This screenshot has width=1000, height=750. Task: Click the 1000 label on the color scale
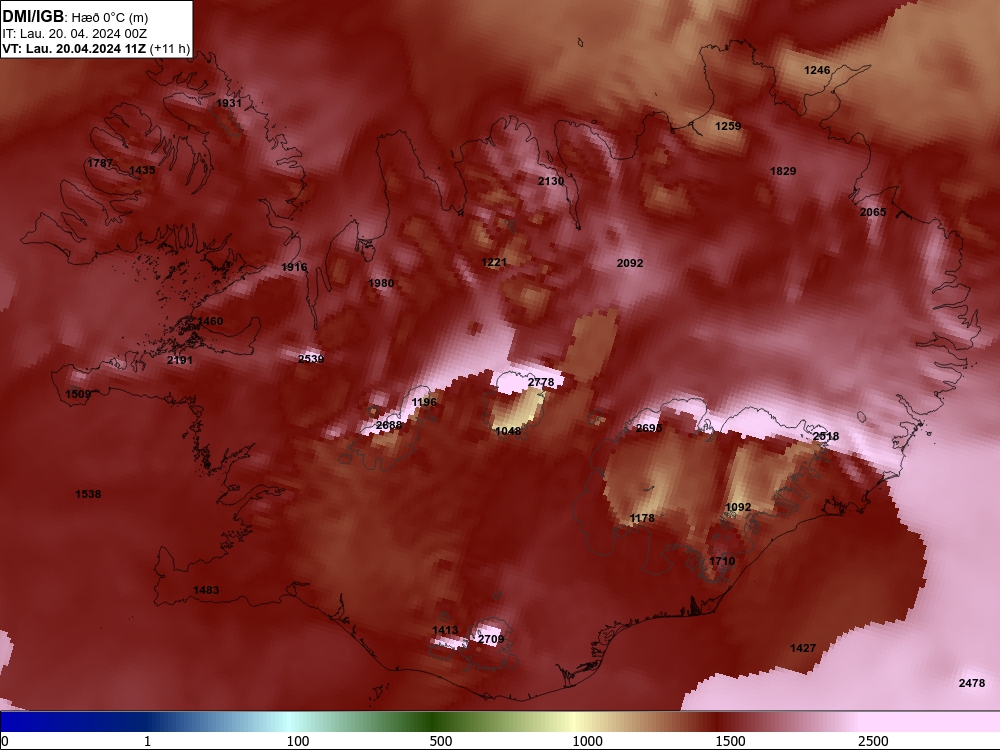pyautogui.click(x=588, y=741)
